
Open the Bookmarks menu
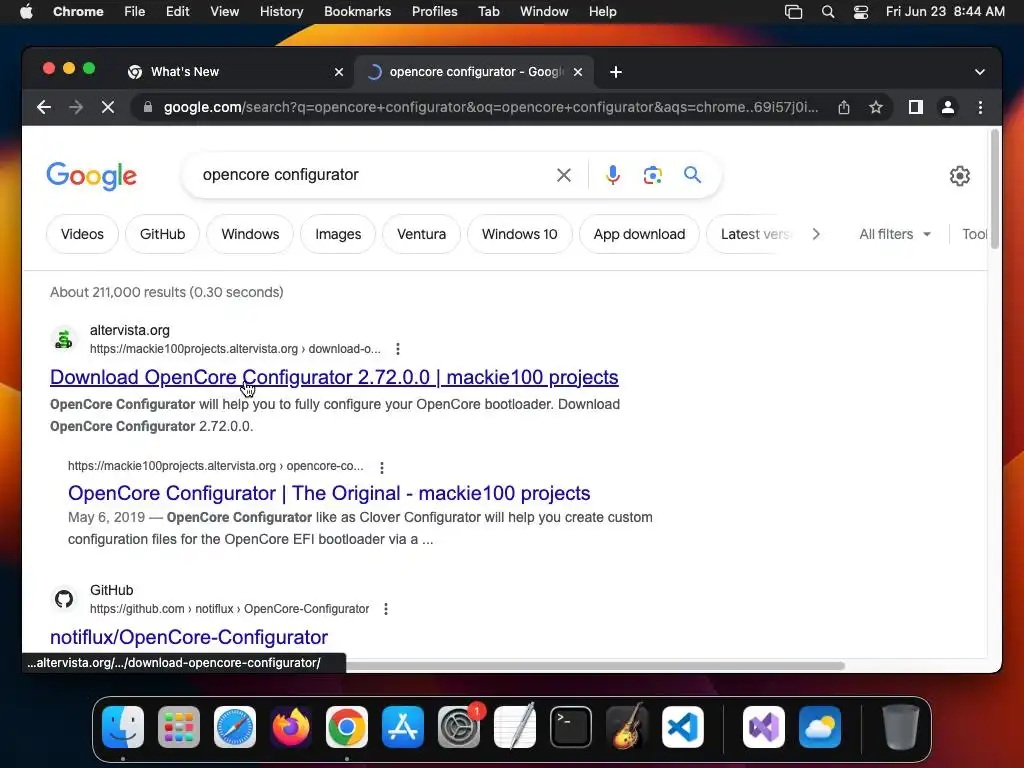[x=358, y=12]
